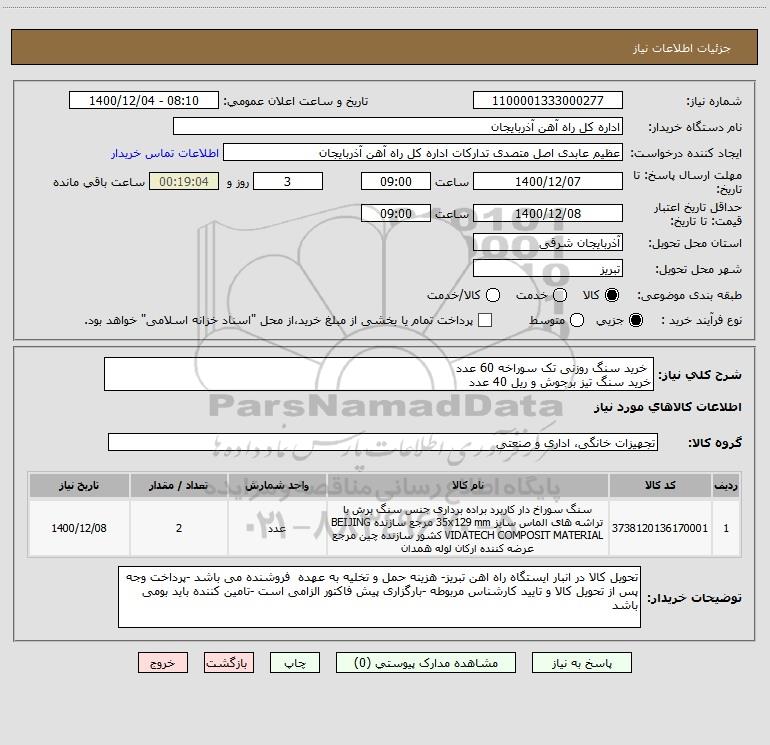Click the price validity date 1400/12/08 field

(548, 213)
